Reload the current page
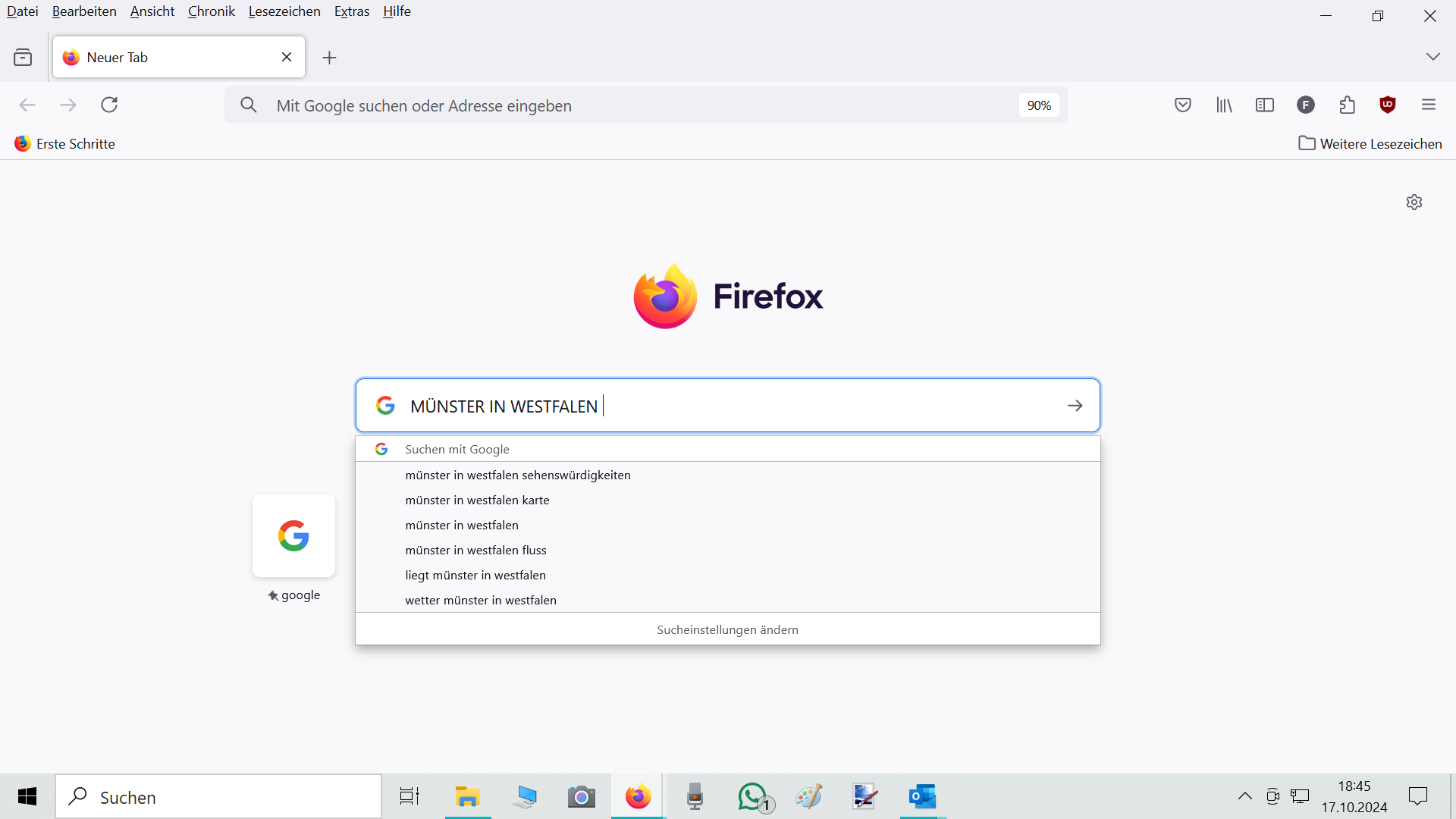The width and height of the screenshot is (1456, 819). click(x=109, y=105)
